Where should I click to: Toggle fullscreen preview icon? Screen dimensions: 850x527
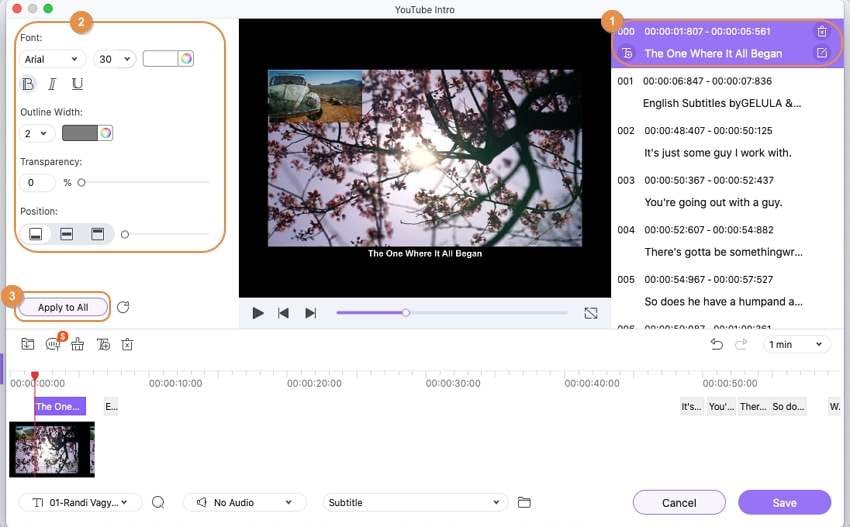pyautogui.click(x=591, y=313)
